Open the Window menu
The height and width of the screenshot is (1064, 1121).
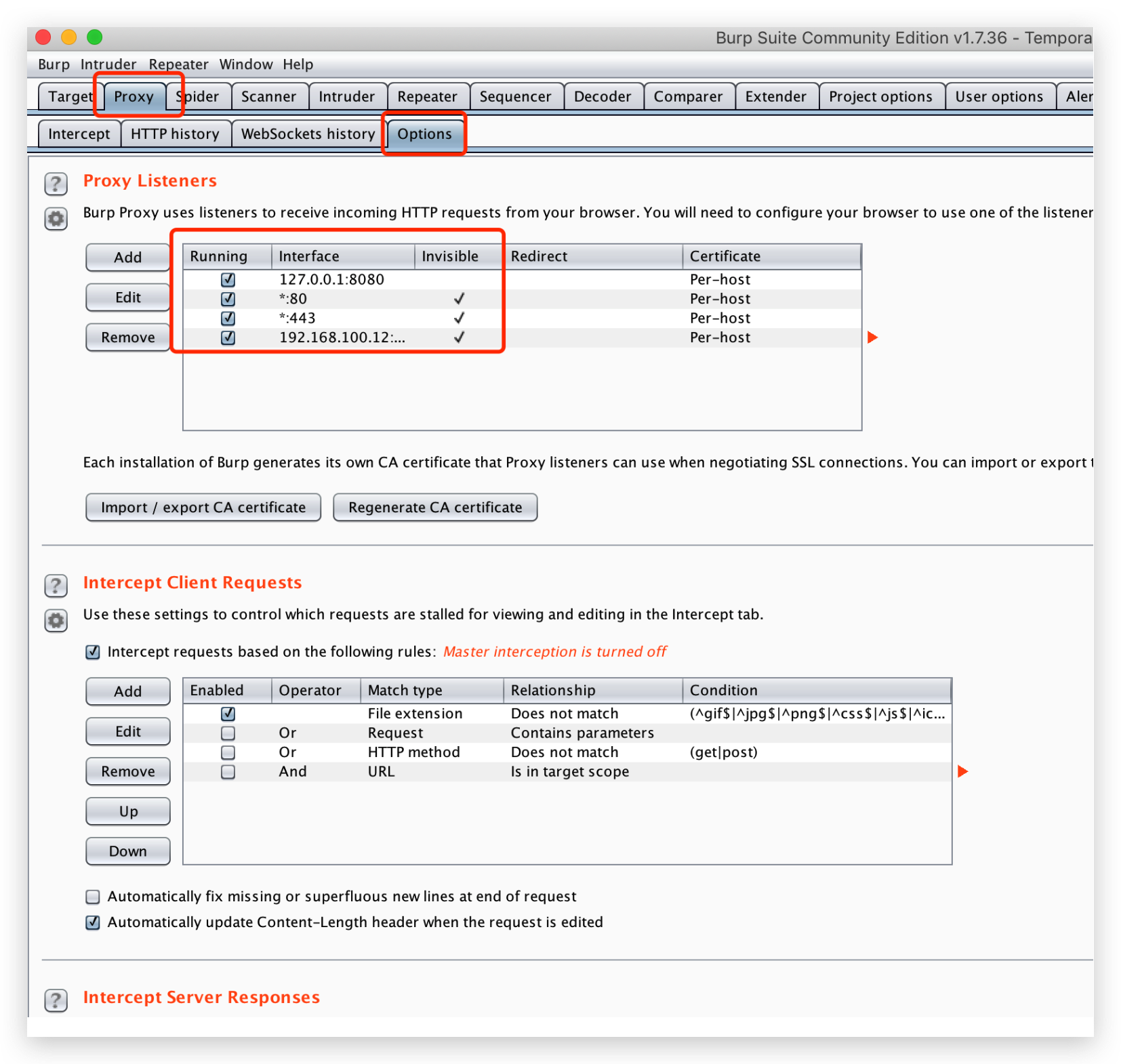click(245, 64)
